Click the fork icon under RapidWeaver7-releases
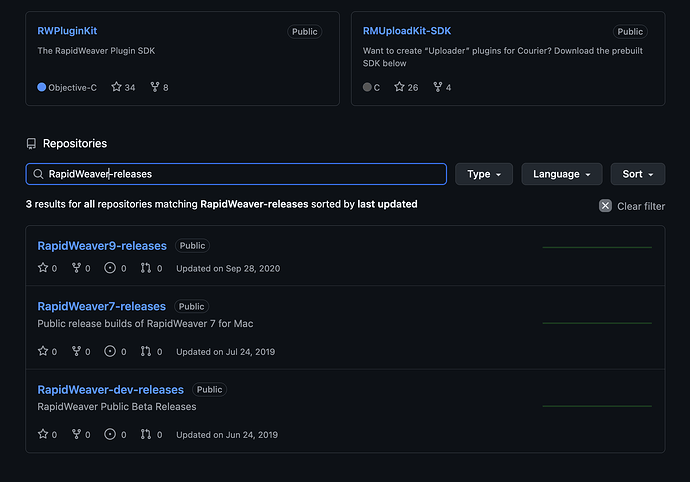This screenshot has width=690, height=482. 76,352
